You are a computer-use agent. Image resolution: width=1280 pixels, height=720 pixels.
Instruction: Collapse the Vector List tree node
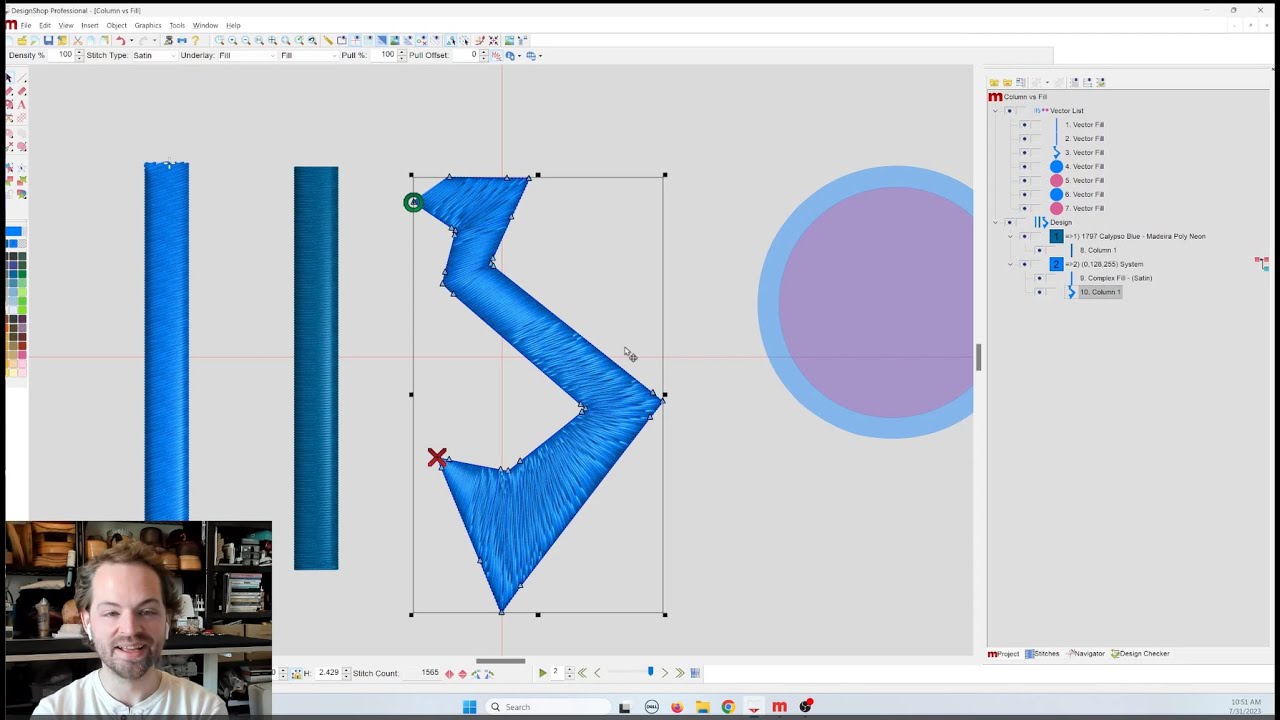tap(995, 111)
